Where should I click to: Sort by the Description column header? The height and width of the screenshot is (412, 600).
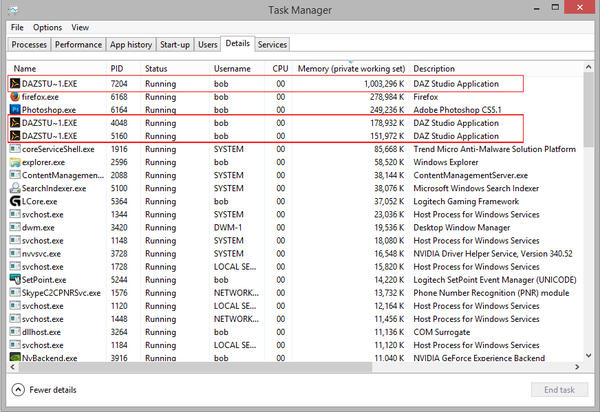(x=434, y=69)
